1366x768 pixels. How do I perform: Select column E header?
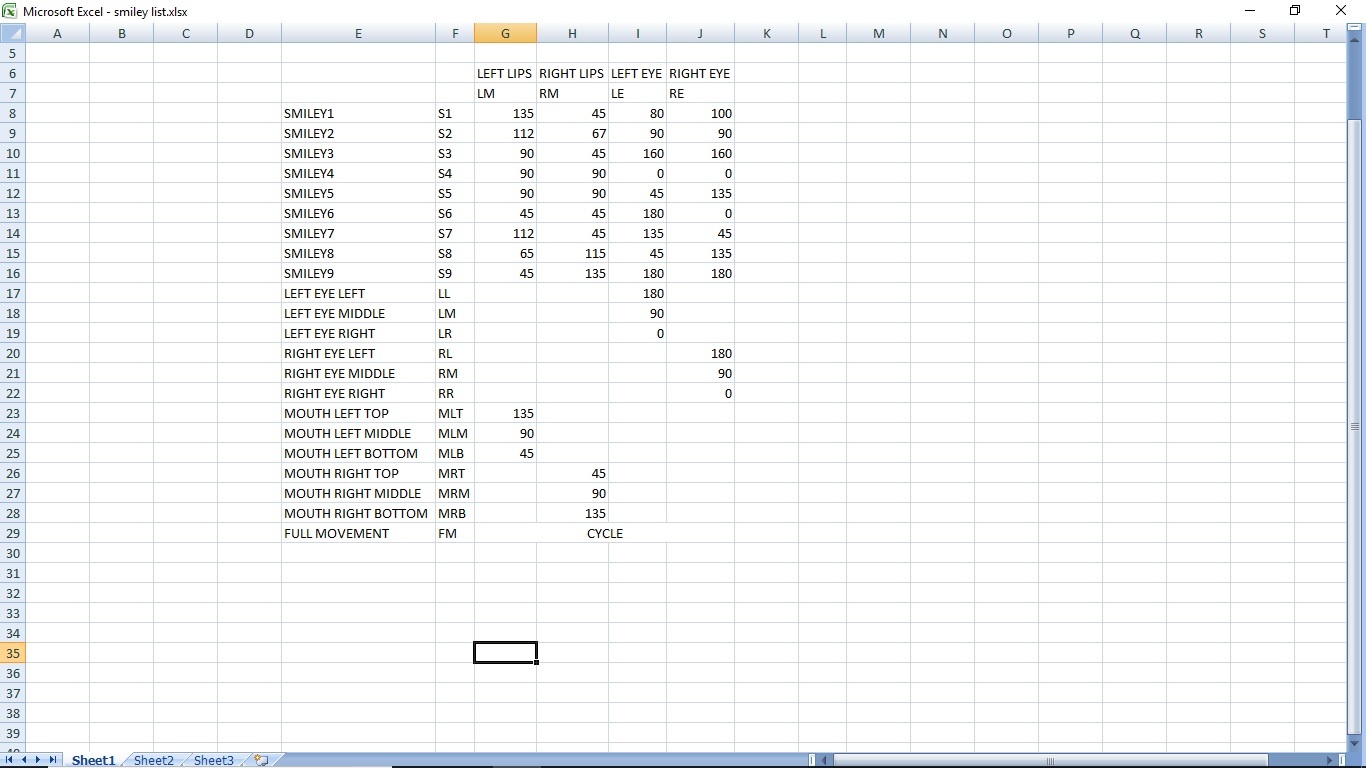(x=358, y=33)
